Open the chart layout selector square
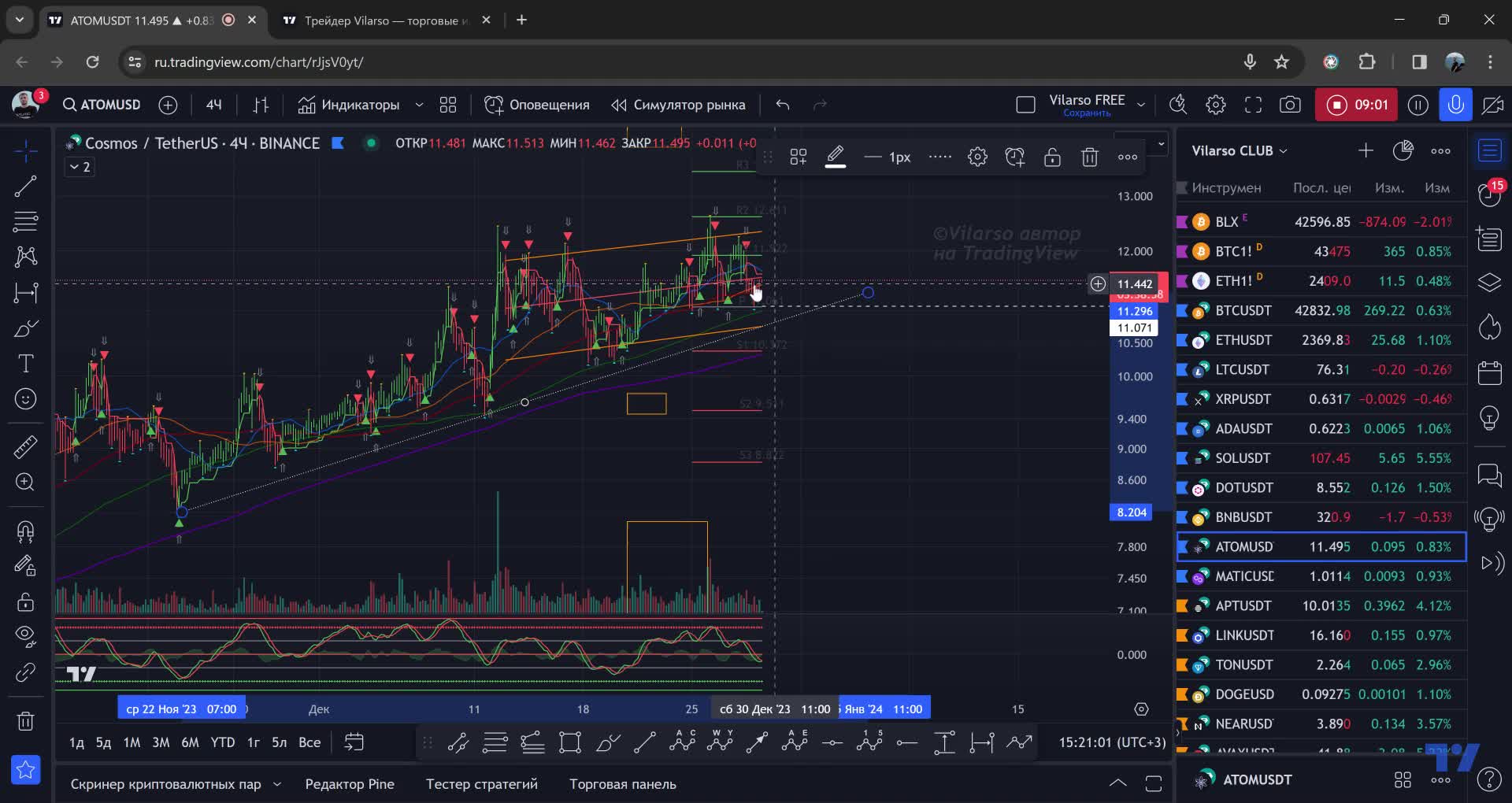 pos(1025,105)
